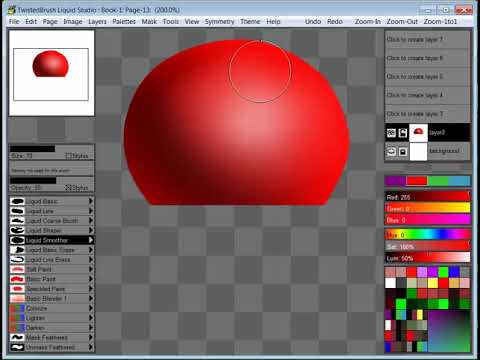This screenshot has width=480, height=360.
Task: Select the Lighten tool icon
Action: 17,318
